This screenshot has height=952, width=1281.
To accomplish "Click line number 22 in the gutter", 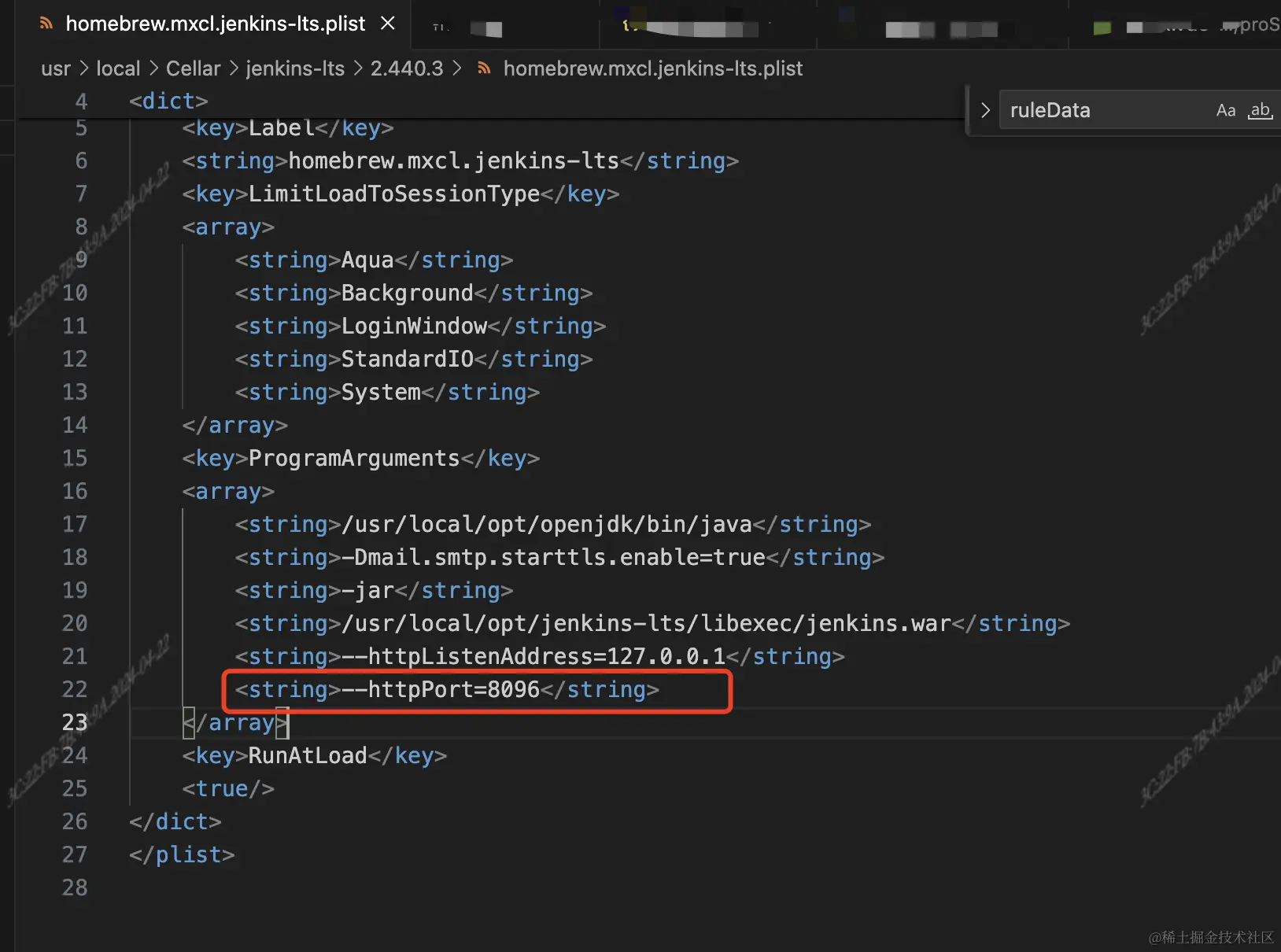I will (x=75, y=689).
